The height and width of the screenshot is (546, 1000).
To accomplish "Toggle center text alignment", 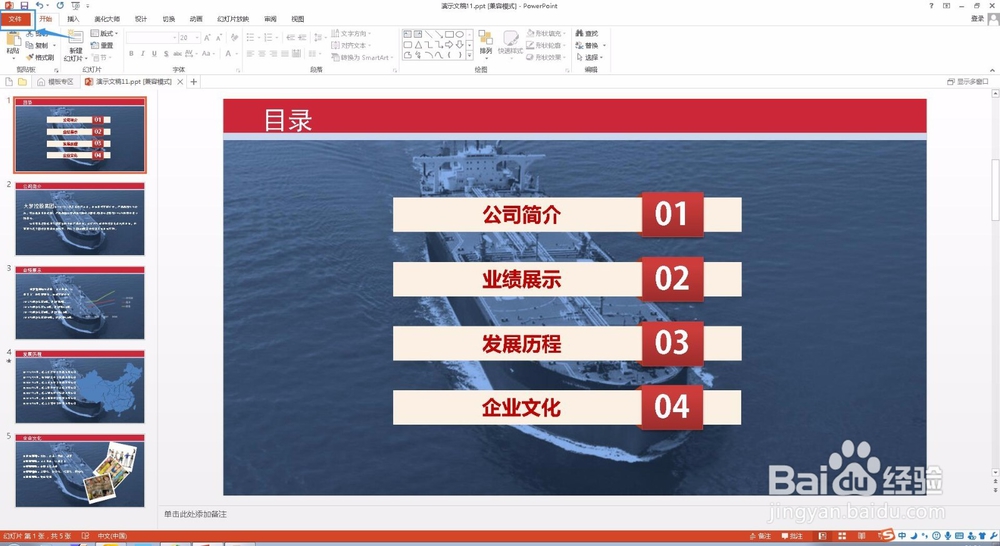I will point(262,54).
